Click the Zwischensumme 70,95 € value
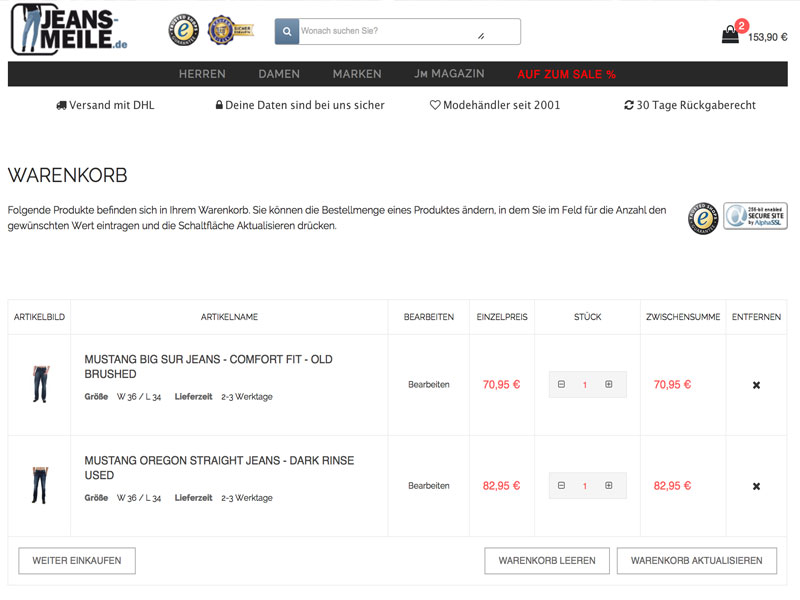The height and width of the screenshot is (600, 800). pos(672,385)
